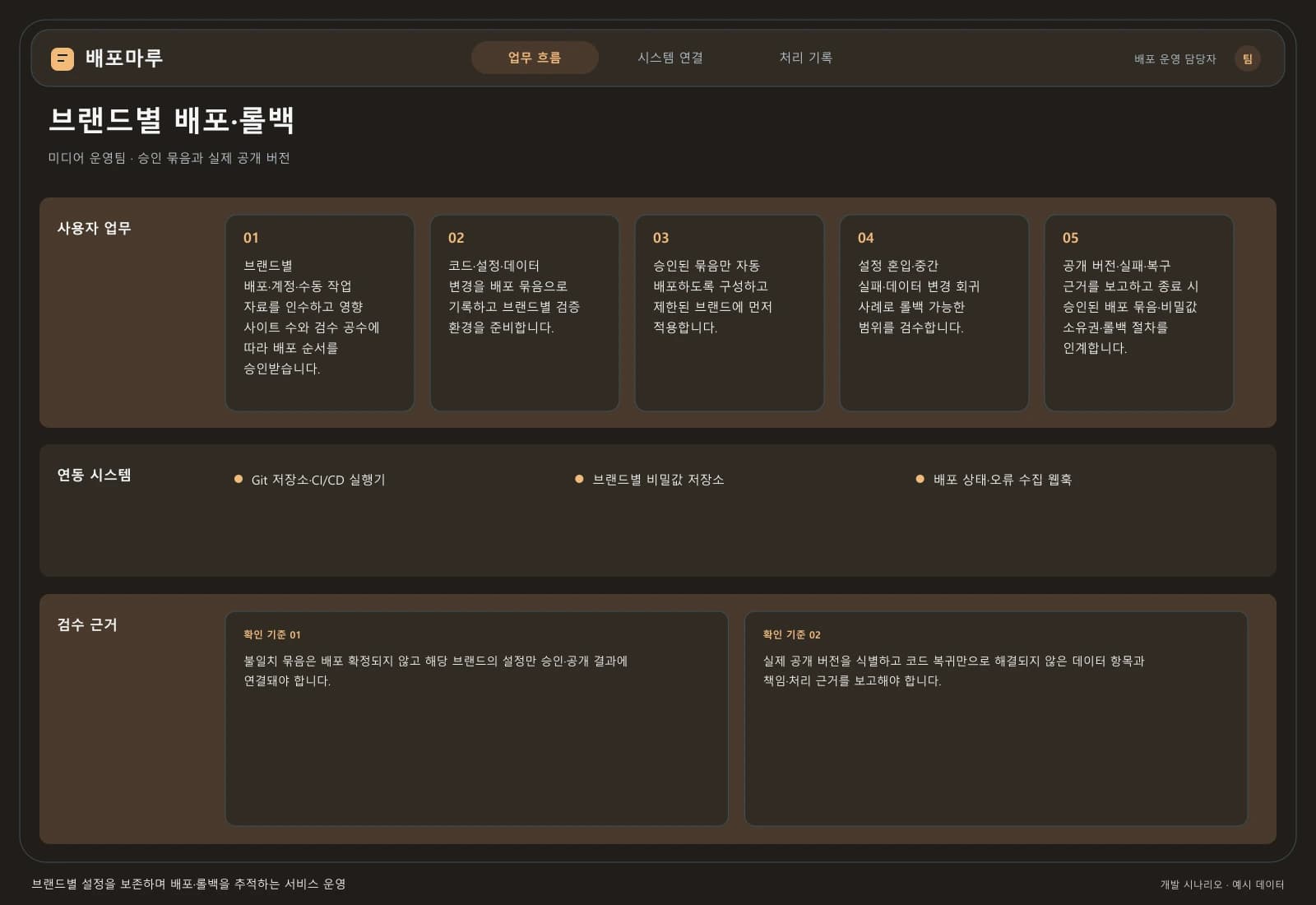Open step card 05 보고 및 인계
The image size is (1316, 905).
click(1139, 313)
